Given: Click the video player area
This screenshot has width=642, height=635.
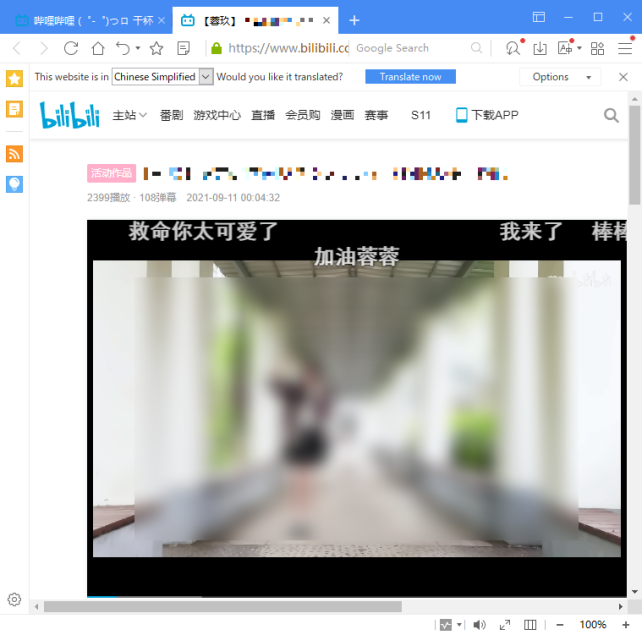Looking at the screenshot, I should tap(357, 408).
